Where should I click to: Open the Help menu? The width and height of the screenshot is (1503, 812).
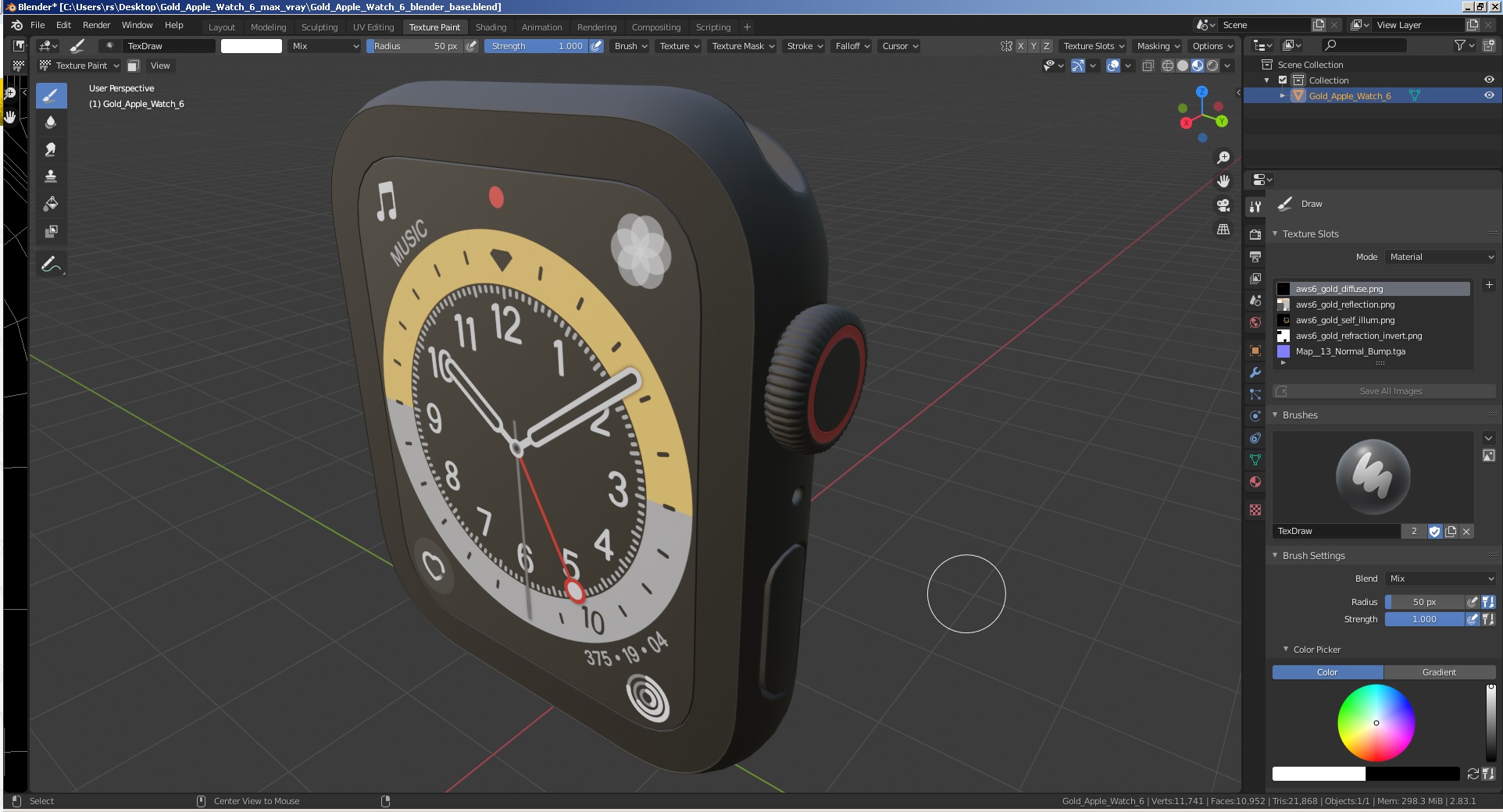[174, 25]
